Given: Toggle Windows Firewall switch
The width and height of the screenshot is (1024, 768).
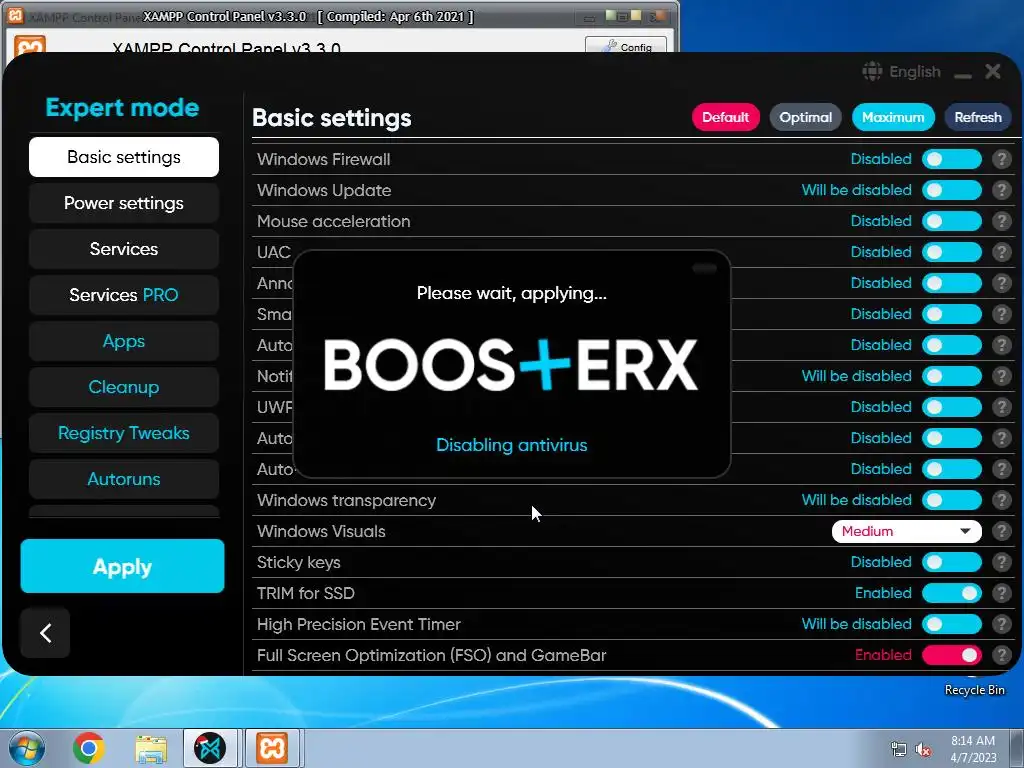Looking at the screenshot, I should coord(952,159).
